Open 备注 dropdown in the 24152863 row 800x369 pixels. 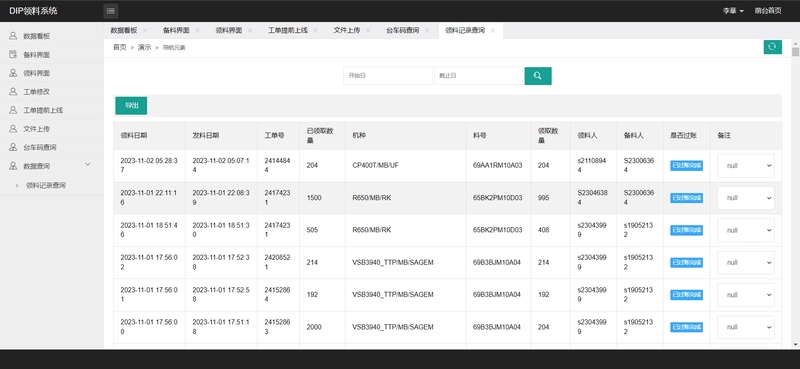746,327
